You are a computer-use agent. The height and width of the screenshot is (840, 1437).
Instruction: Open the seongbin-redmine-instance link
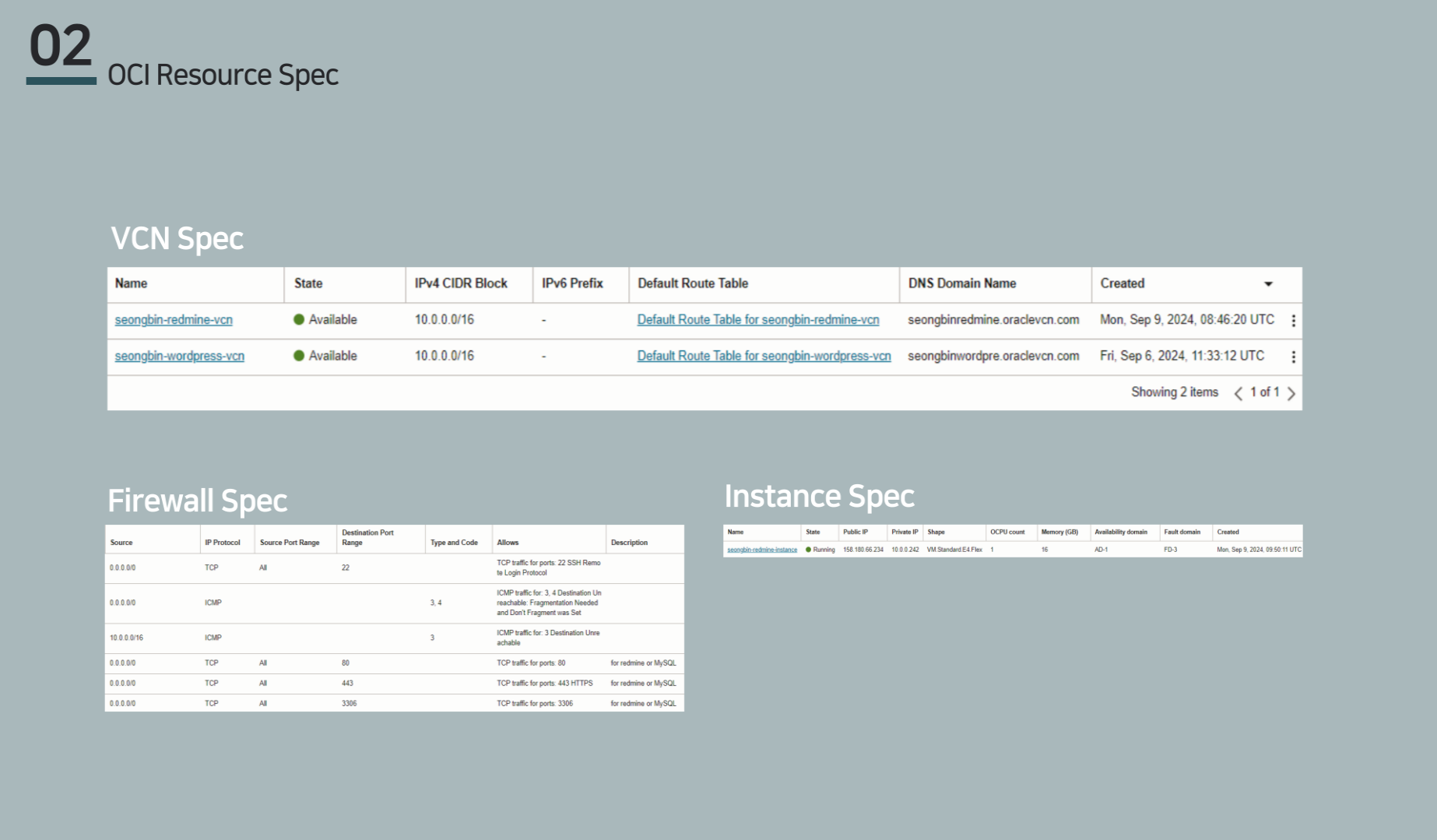761,550
